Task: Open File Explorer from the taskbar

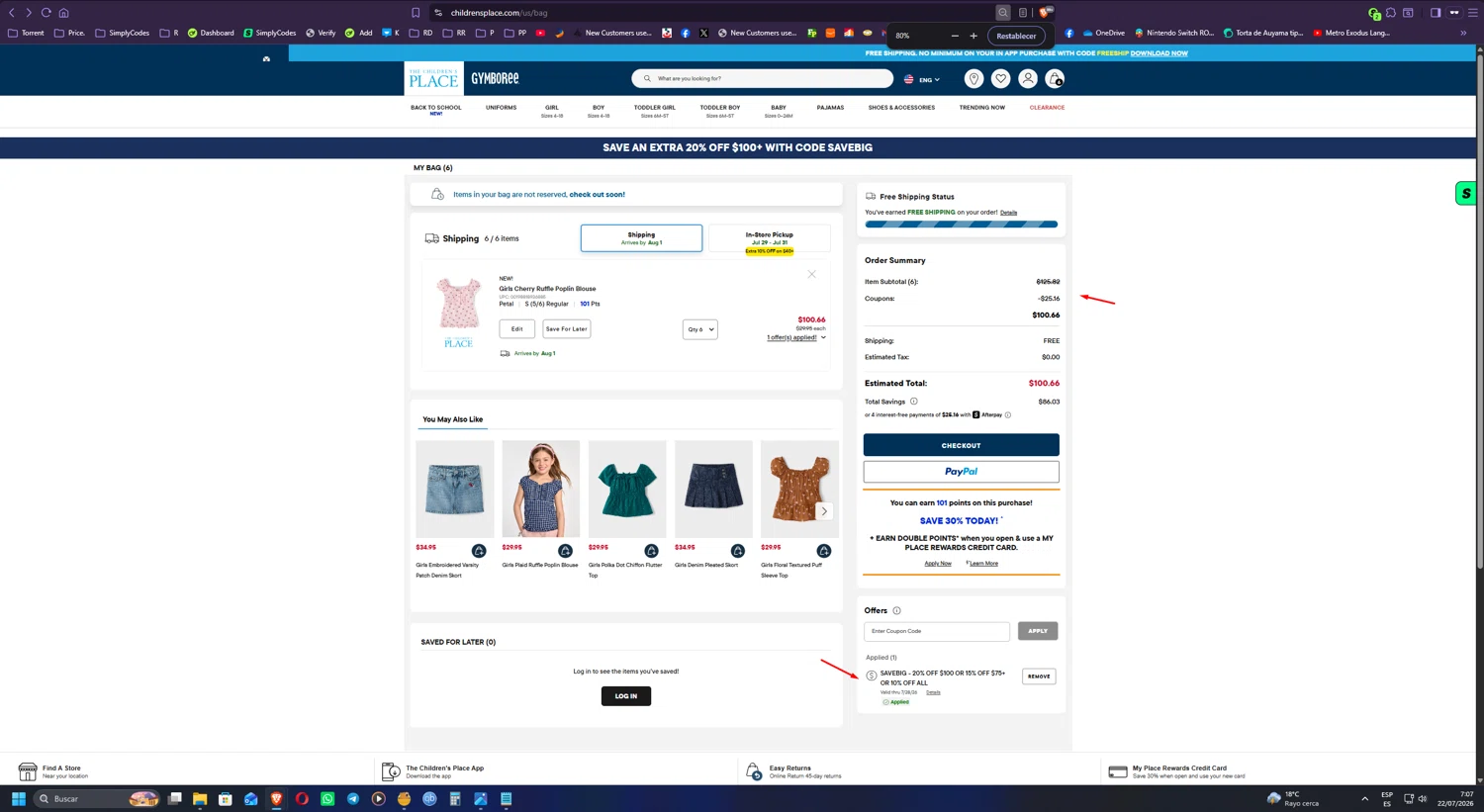Action: click(x=200, y=798)
